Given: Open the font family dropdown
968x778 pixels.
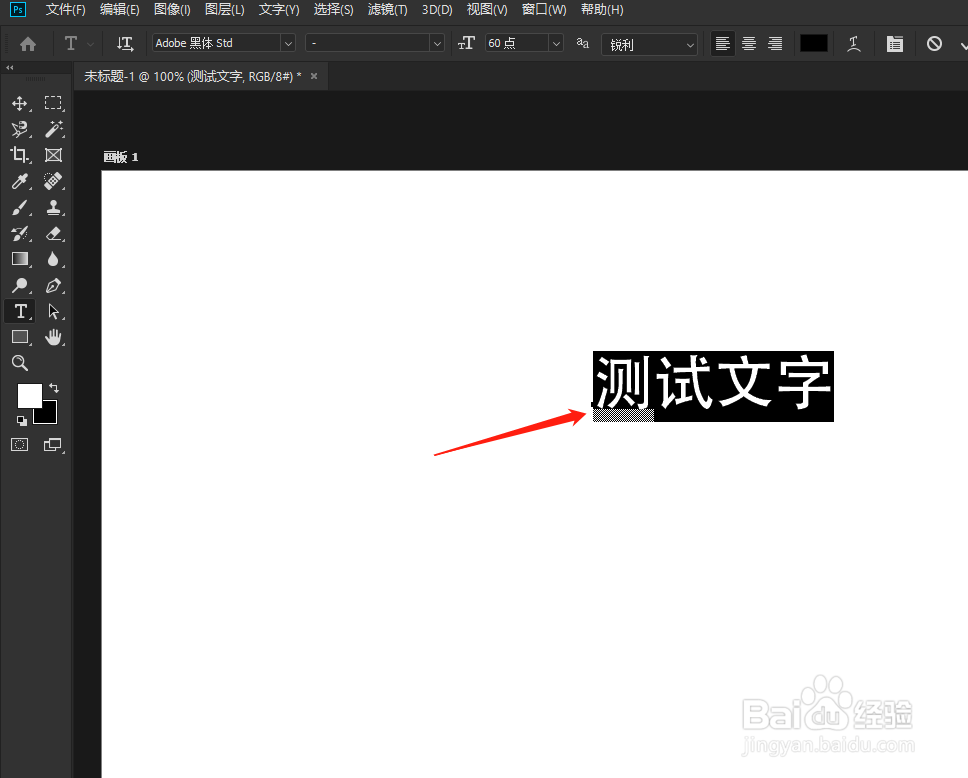Looking at the screenshot, I should (287, 43).
